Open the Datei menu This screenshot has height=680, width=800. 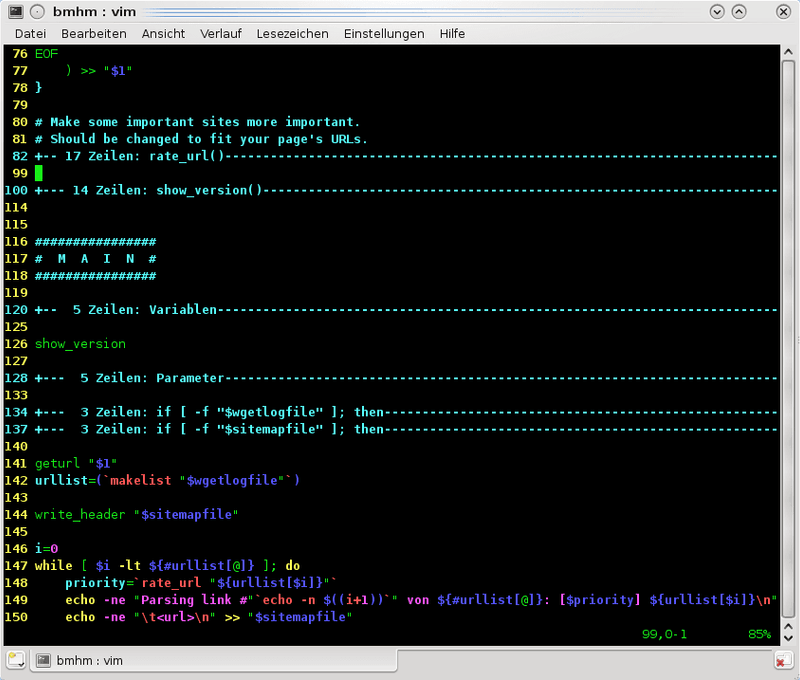pos(30,33)
